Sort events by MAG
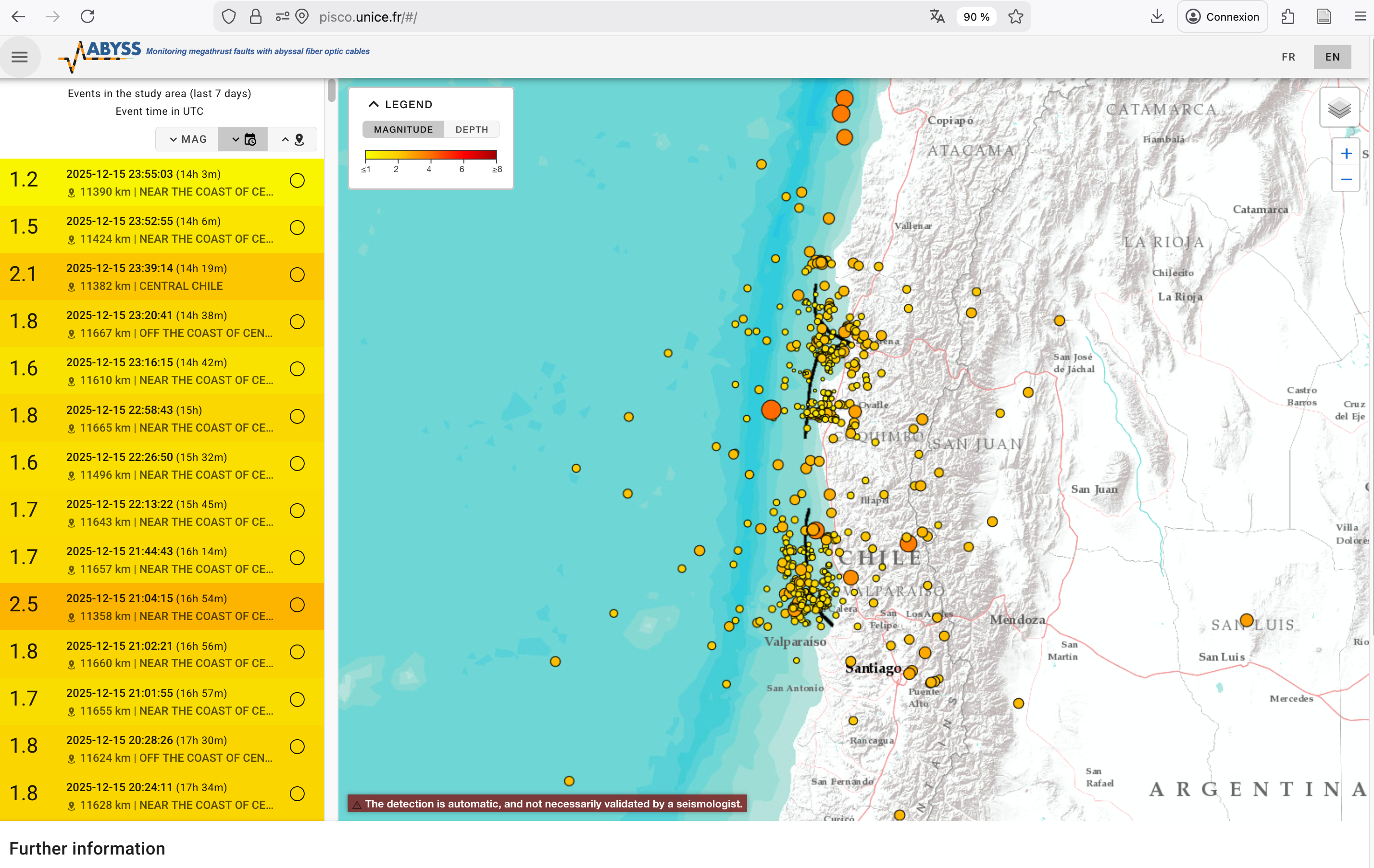This screenshot has width=1374, height=868. pos(187,139)
